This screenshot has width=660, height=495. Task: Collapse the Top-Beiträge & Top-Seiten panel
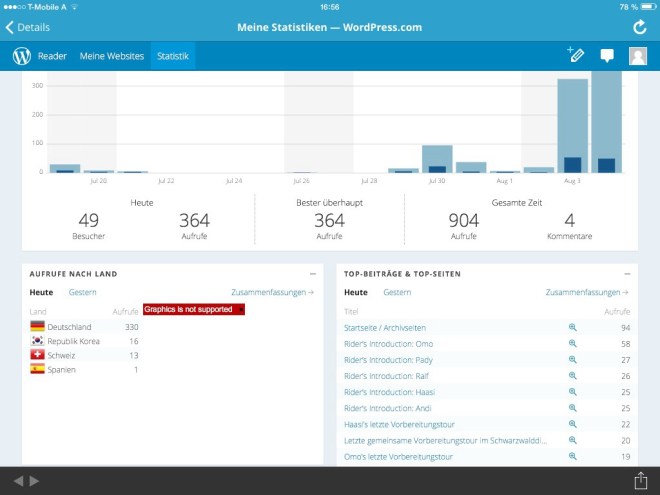click(627, 273)
